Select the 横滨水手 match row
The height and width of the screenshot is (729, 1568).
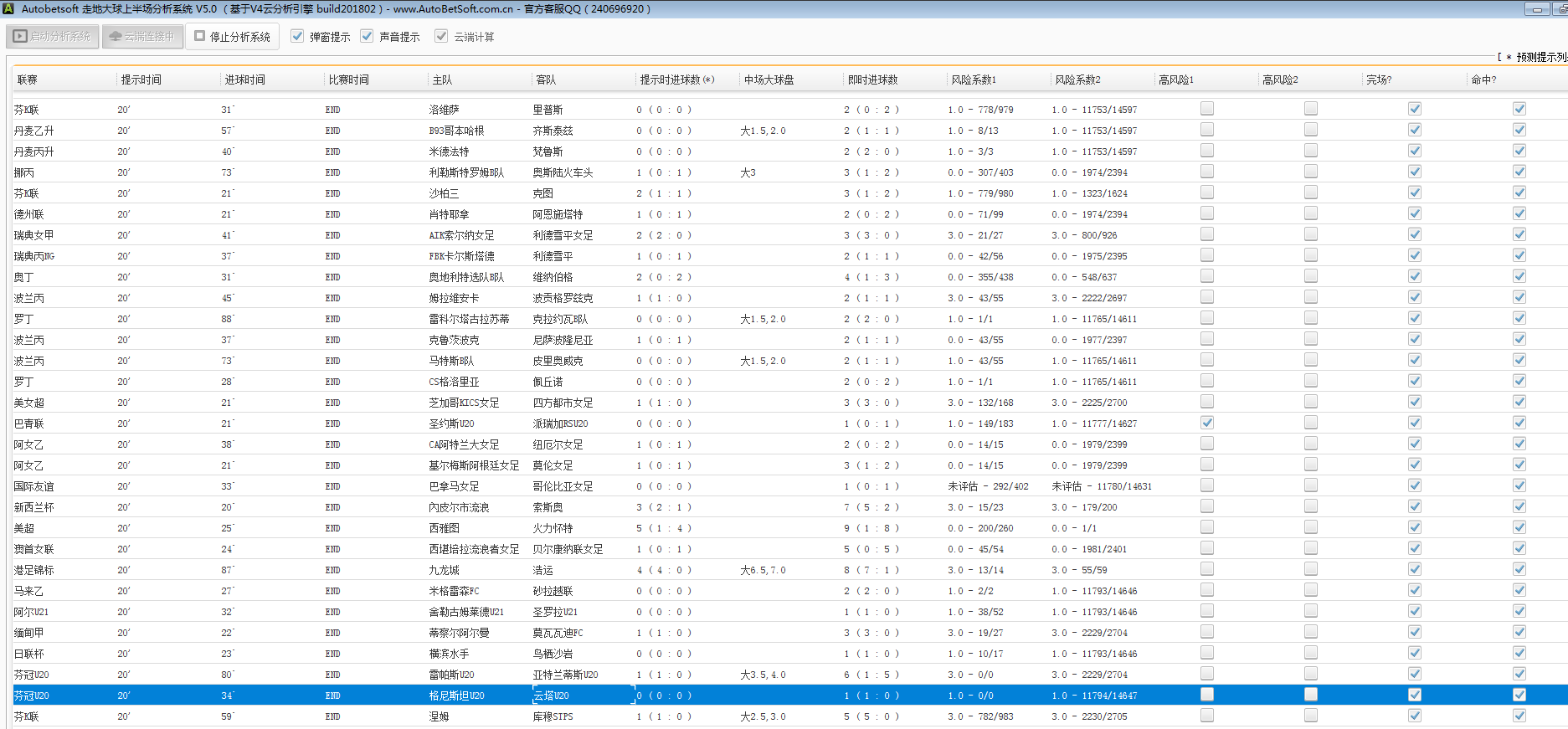[449, 654]
